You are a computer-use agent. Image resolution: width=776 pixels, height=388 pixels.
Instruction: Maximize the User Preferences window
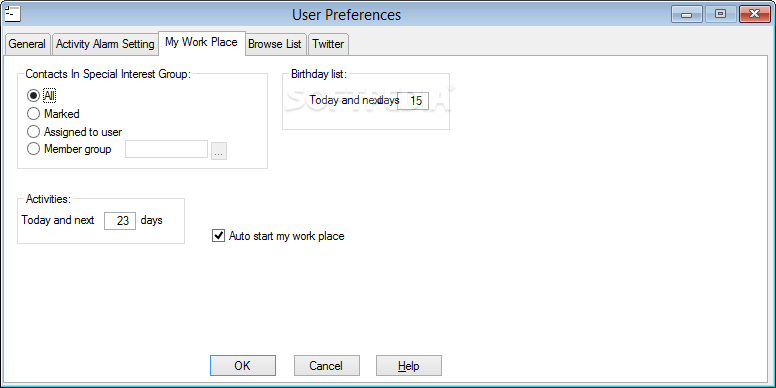720,14
